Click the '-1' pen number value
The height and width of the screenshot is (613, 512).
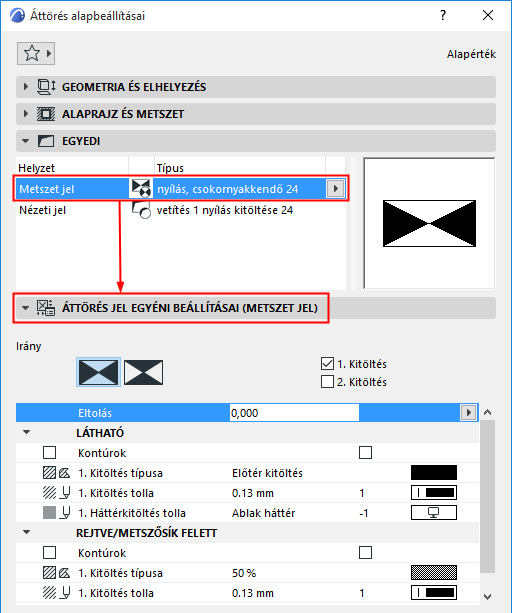363,513
